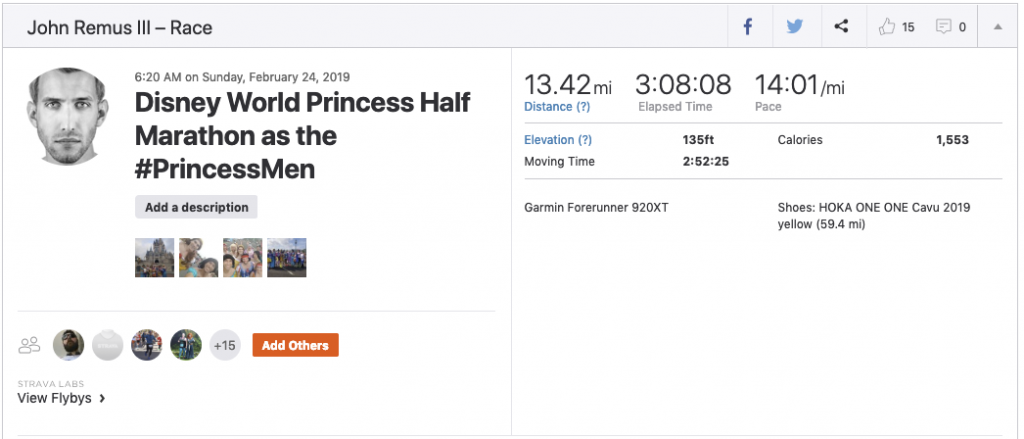Open the Elevation help link

tap(558, 140)
